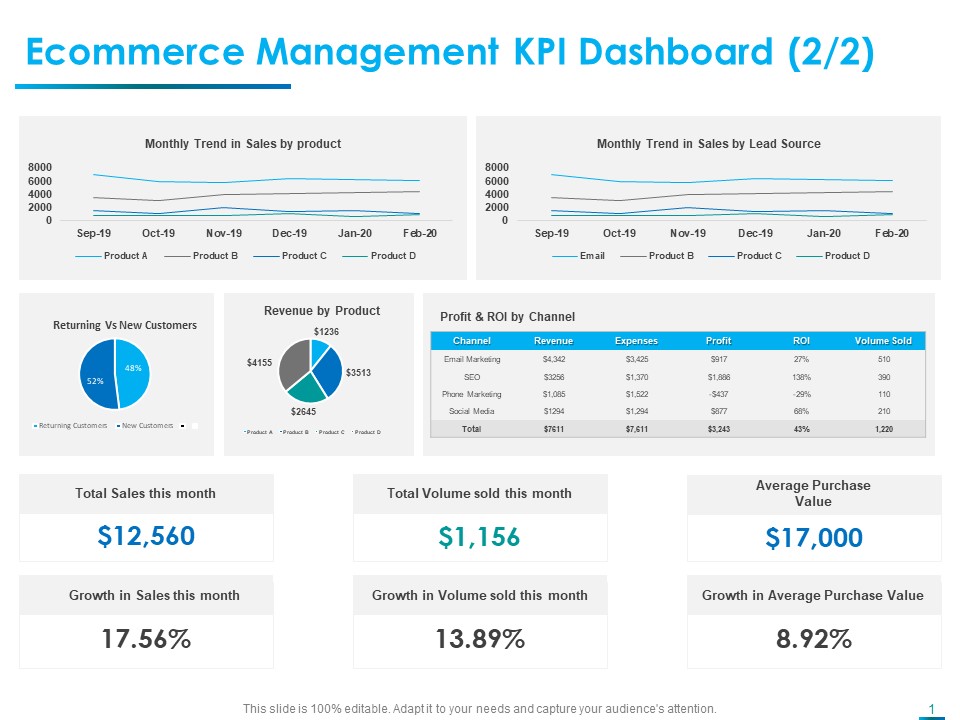960x720 pixels.
Task: Select 'Monthly Trend in Sales by Lead Source' title
Action: 708,144
